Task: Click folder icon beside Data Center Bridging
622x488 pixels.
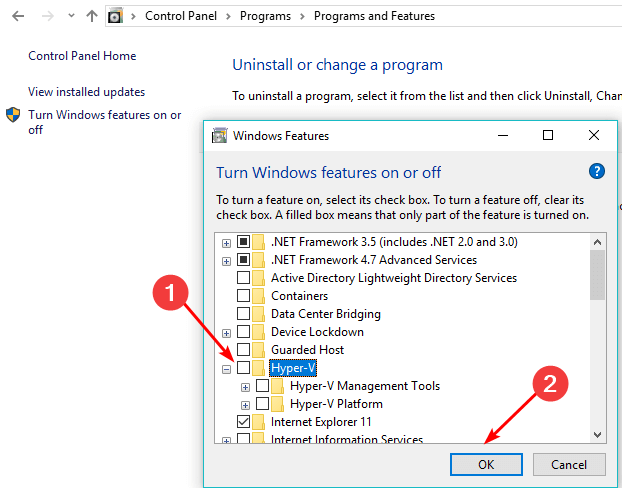Action: 259,313
